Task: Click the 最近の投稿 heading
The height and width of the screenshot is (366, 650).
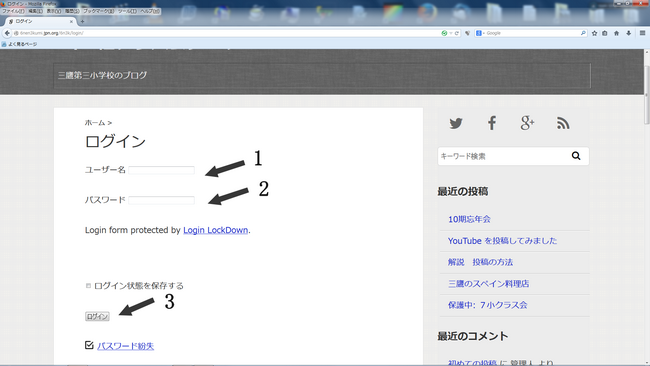Action: point(463,191)
